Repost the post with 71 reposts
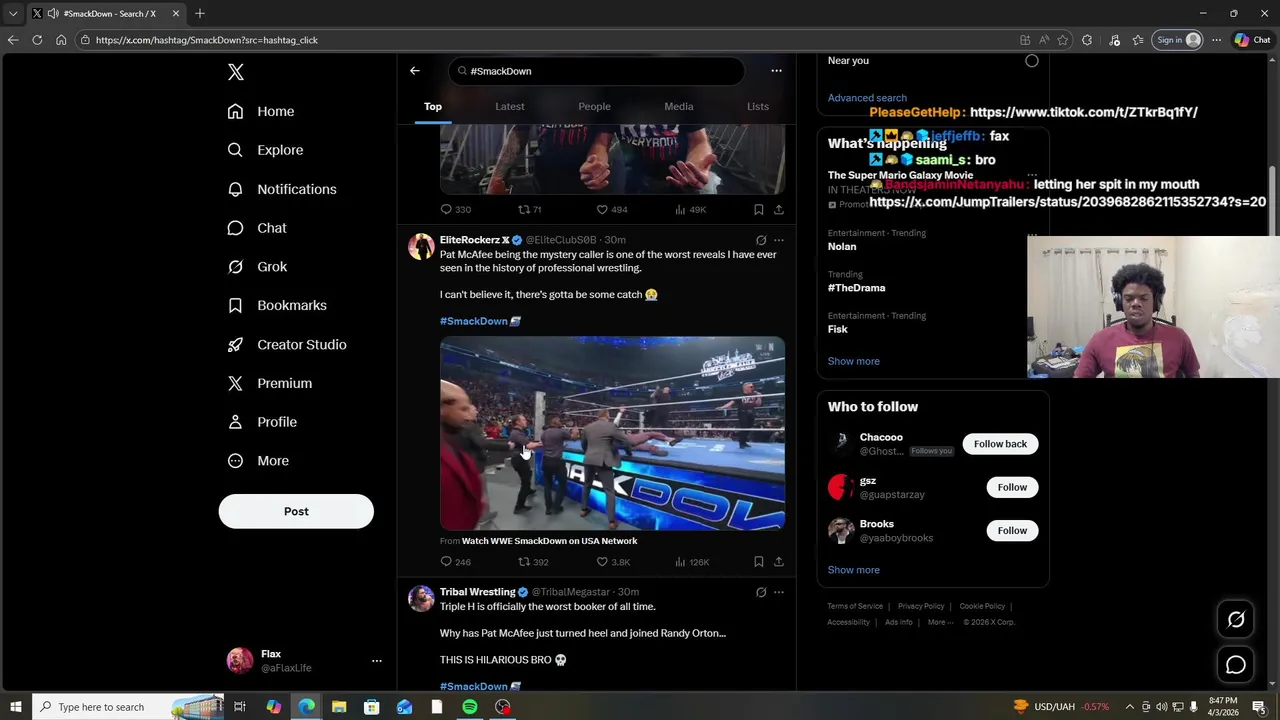Screen dimensions: 1280x720 coord(529,209)
